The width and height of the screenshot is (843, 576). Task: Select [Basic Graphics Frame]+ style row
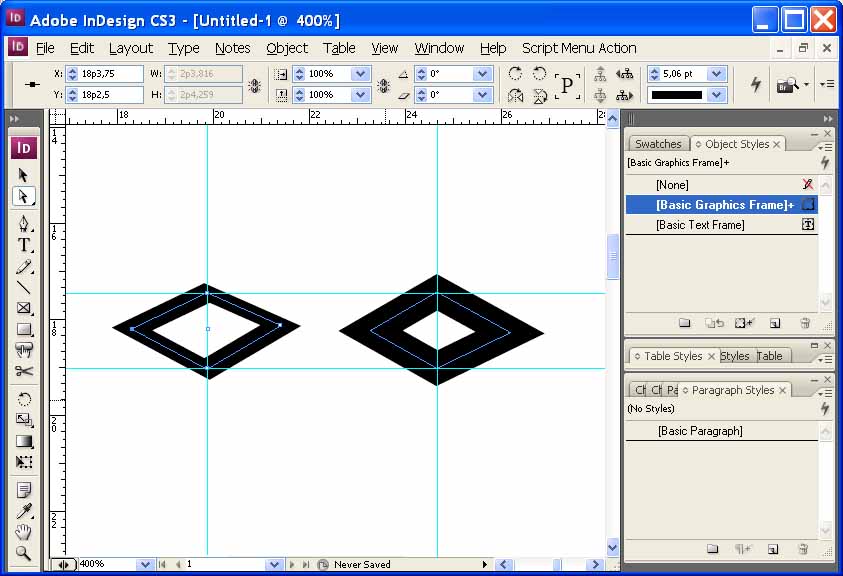[x=721, y=205]
